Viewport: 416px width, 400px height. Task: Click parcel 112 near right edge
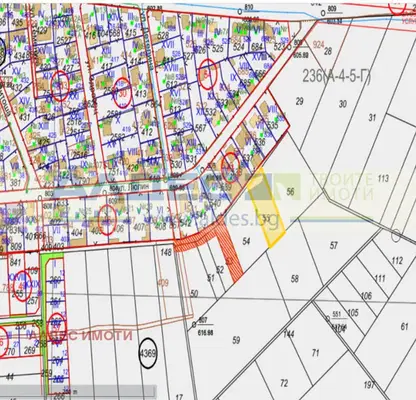coord(397,261)
